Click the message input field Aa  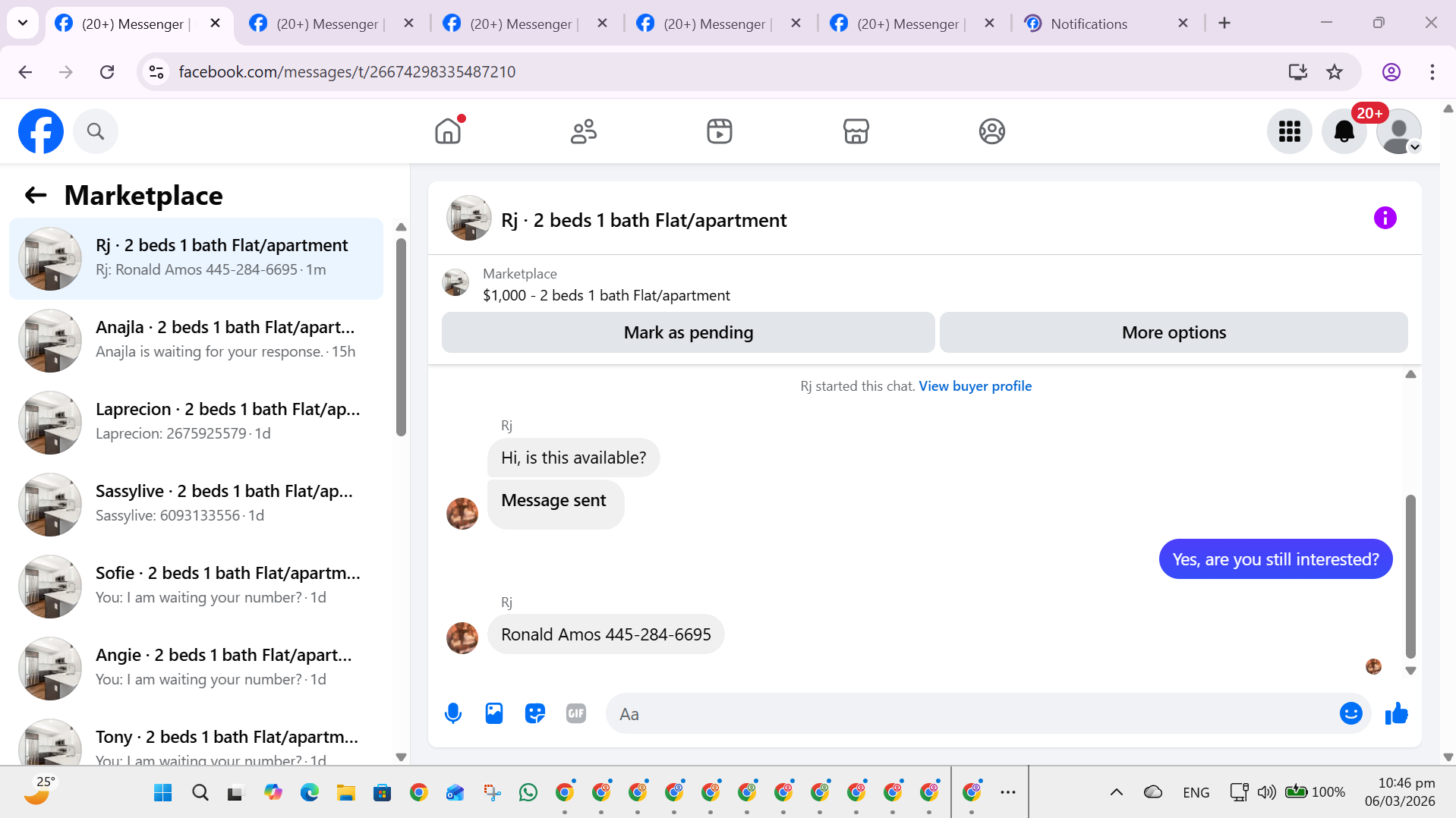[972, 714]
